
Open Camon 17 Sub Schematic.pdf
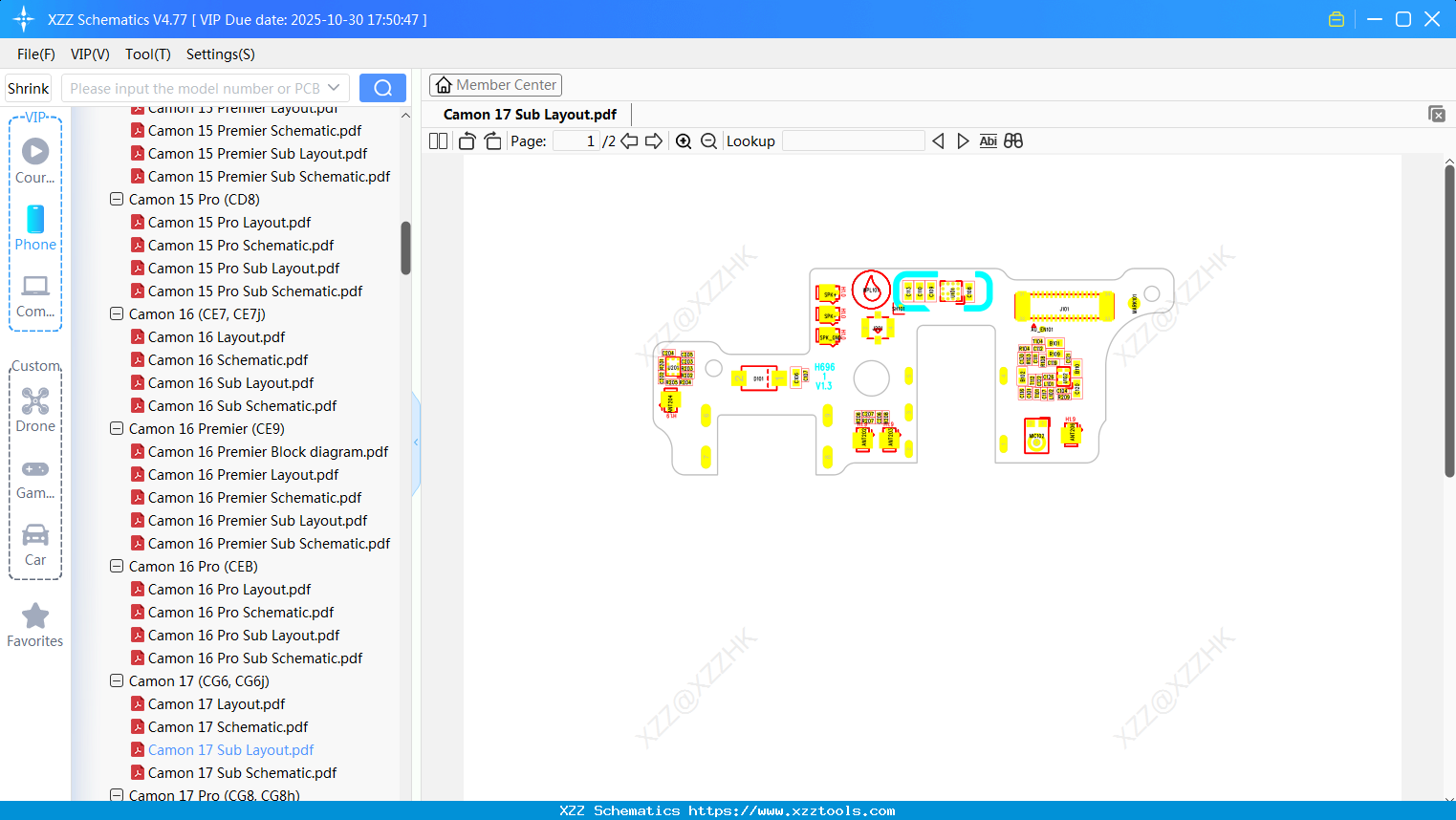point(243,773)
